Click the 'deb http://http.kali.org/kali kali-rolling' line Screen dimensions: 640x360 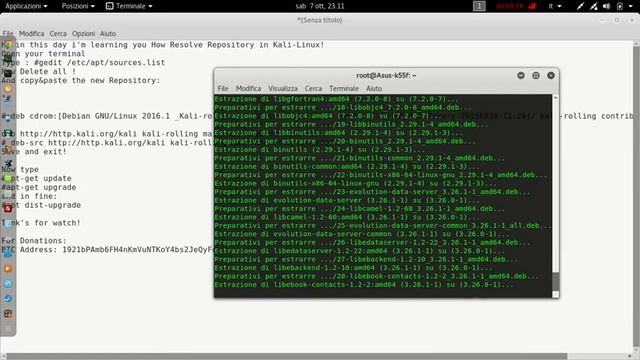(x=108, y=134)
